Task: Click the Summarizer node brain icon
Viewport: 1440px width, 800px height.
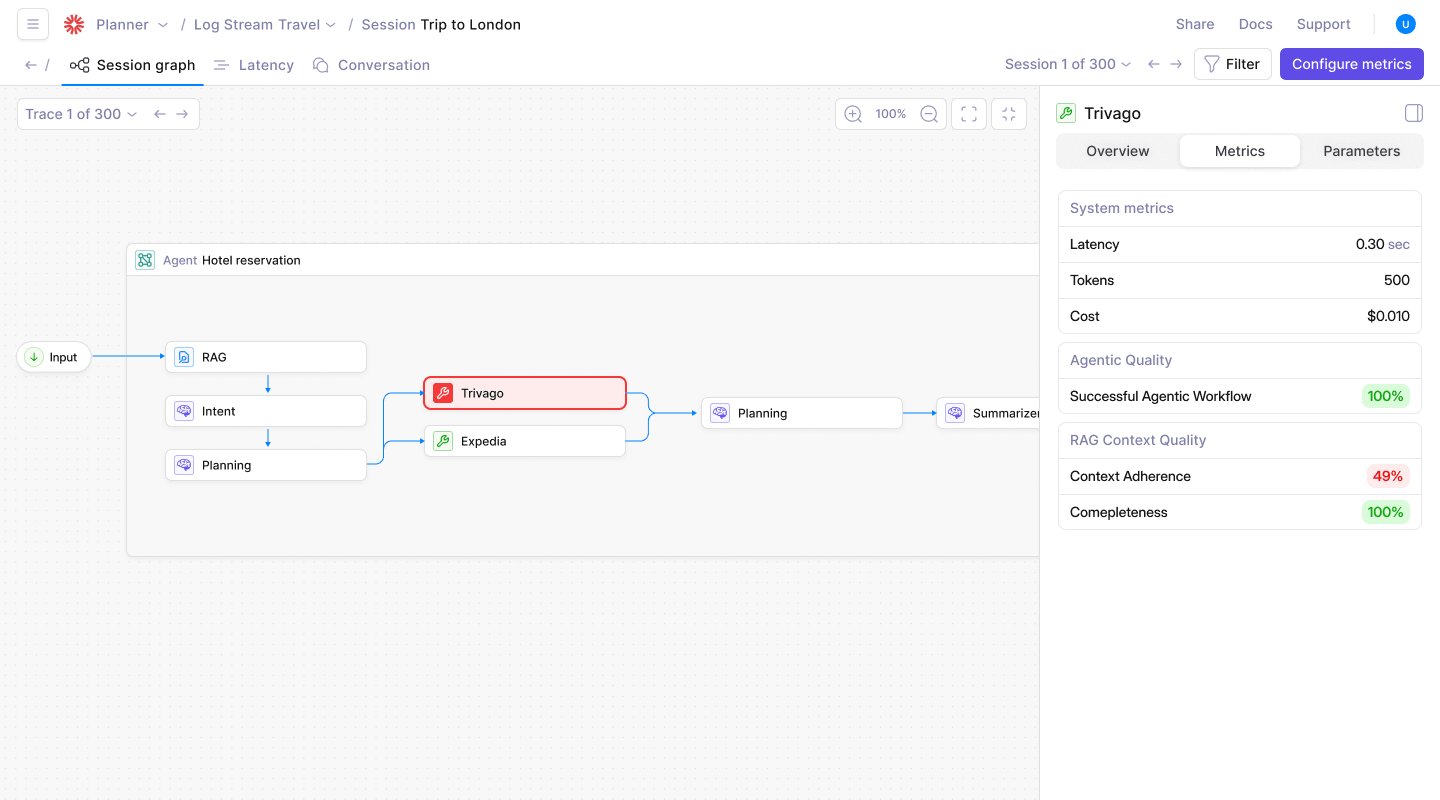Action: pyautogui.click(x=955, y=413)
